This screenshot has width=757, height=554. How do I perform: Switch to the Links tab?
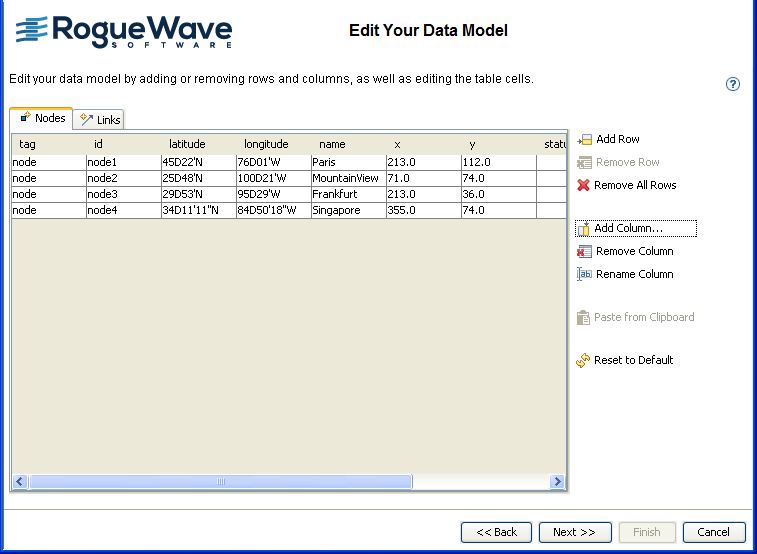tap(100, 120)
